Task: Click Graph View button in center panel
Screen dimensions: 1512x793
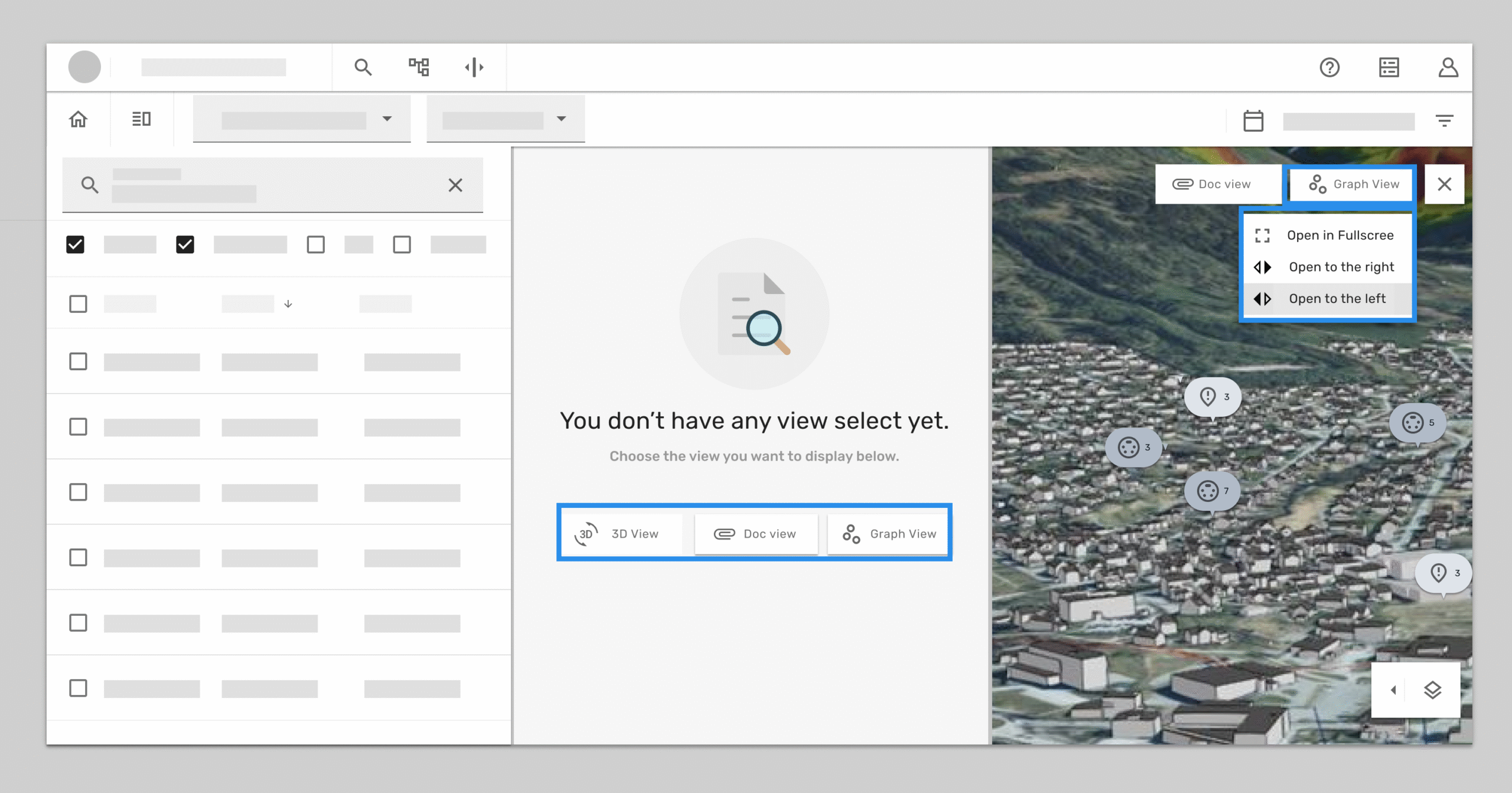Action: 889,534
